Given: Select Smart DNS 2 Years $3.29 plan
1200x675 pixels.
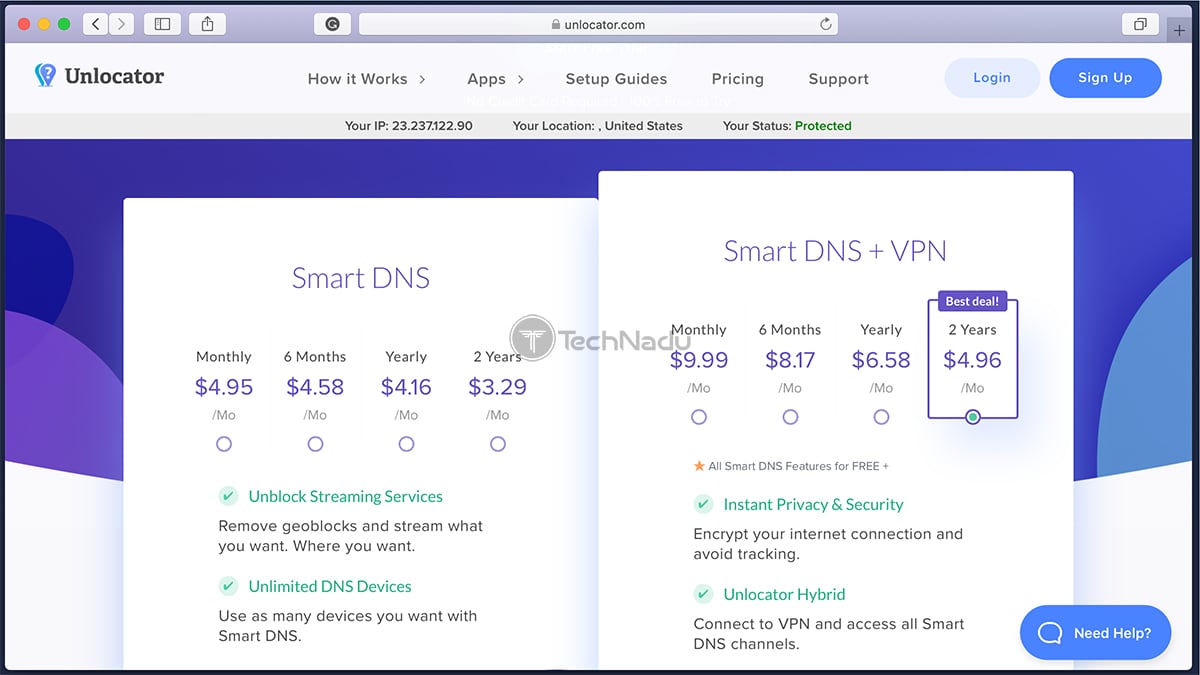Looking at the screenshot, I should pyautogui.click(x=498, y=444).
